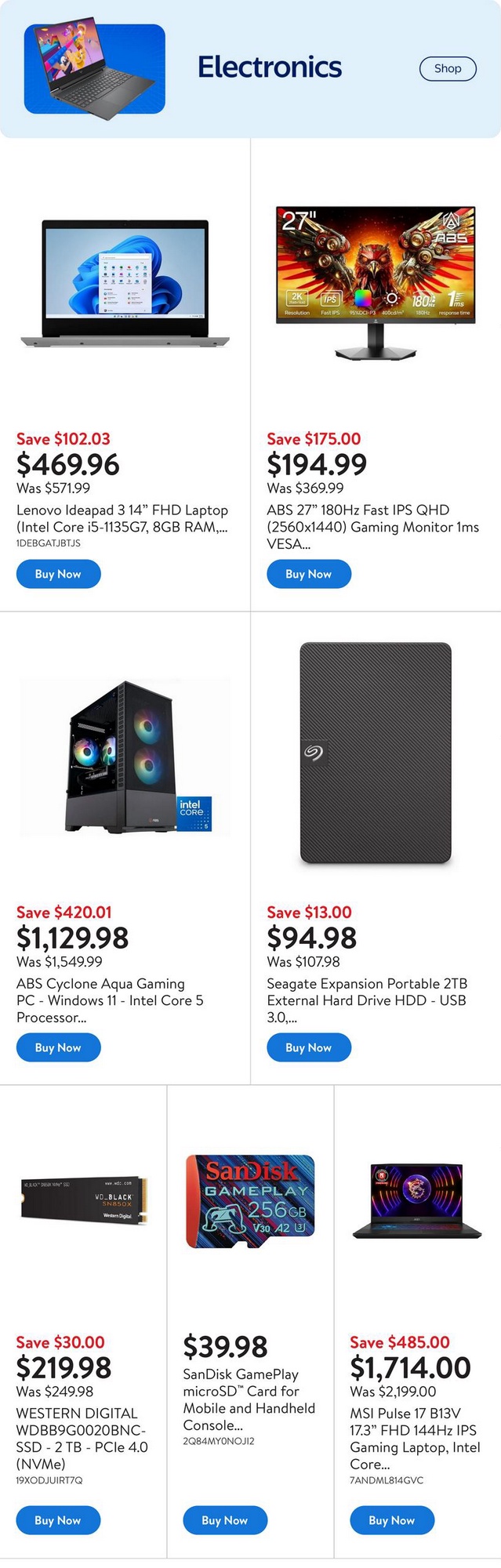Open the MSI Pulse 17 B13V title link
The width and height of the screenshot is (501, 1568).
(x=415, y=1438)
